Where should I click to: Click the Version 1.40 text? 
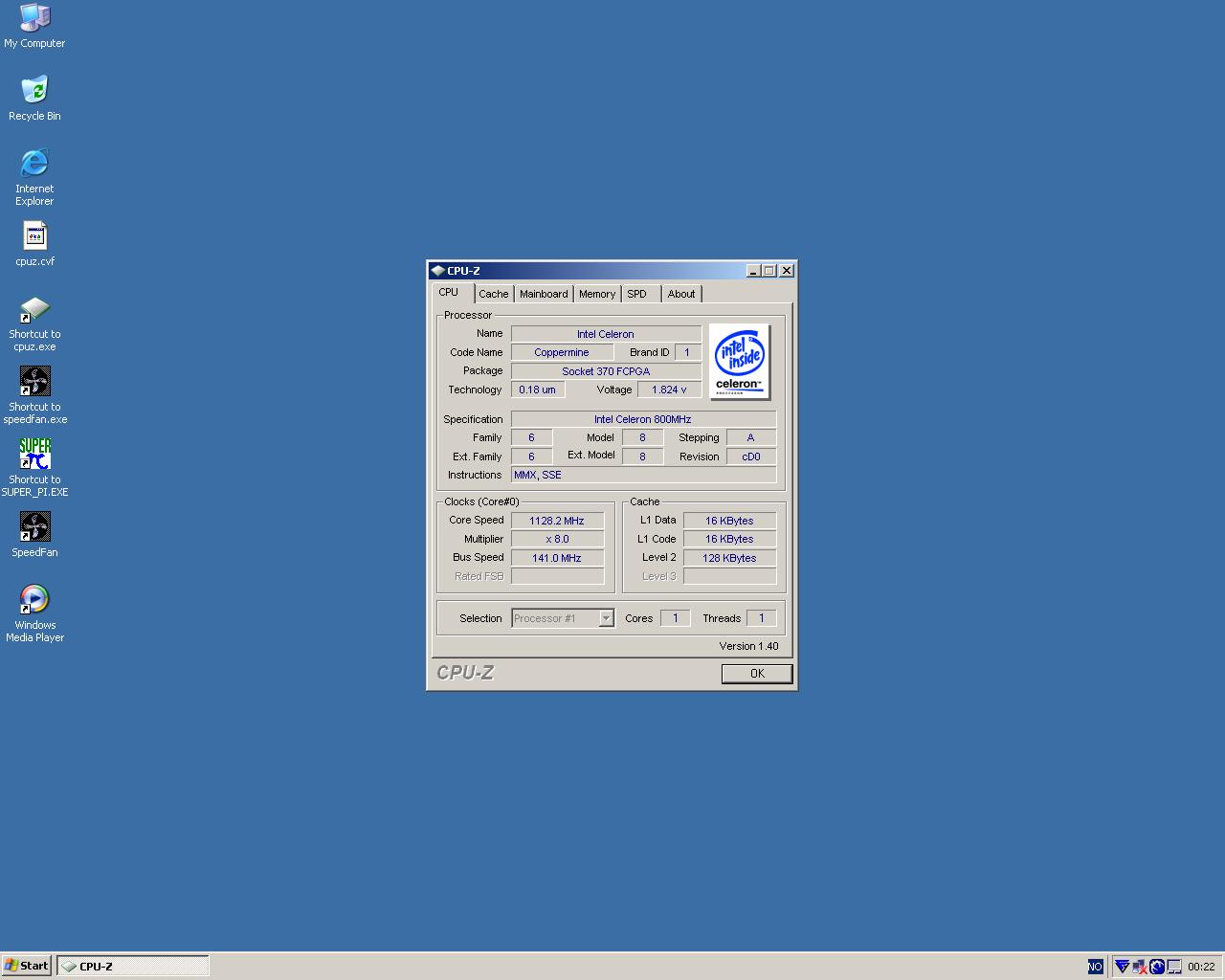point(748,646)
